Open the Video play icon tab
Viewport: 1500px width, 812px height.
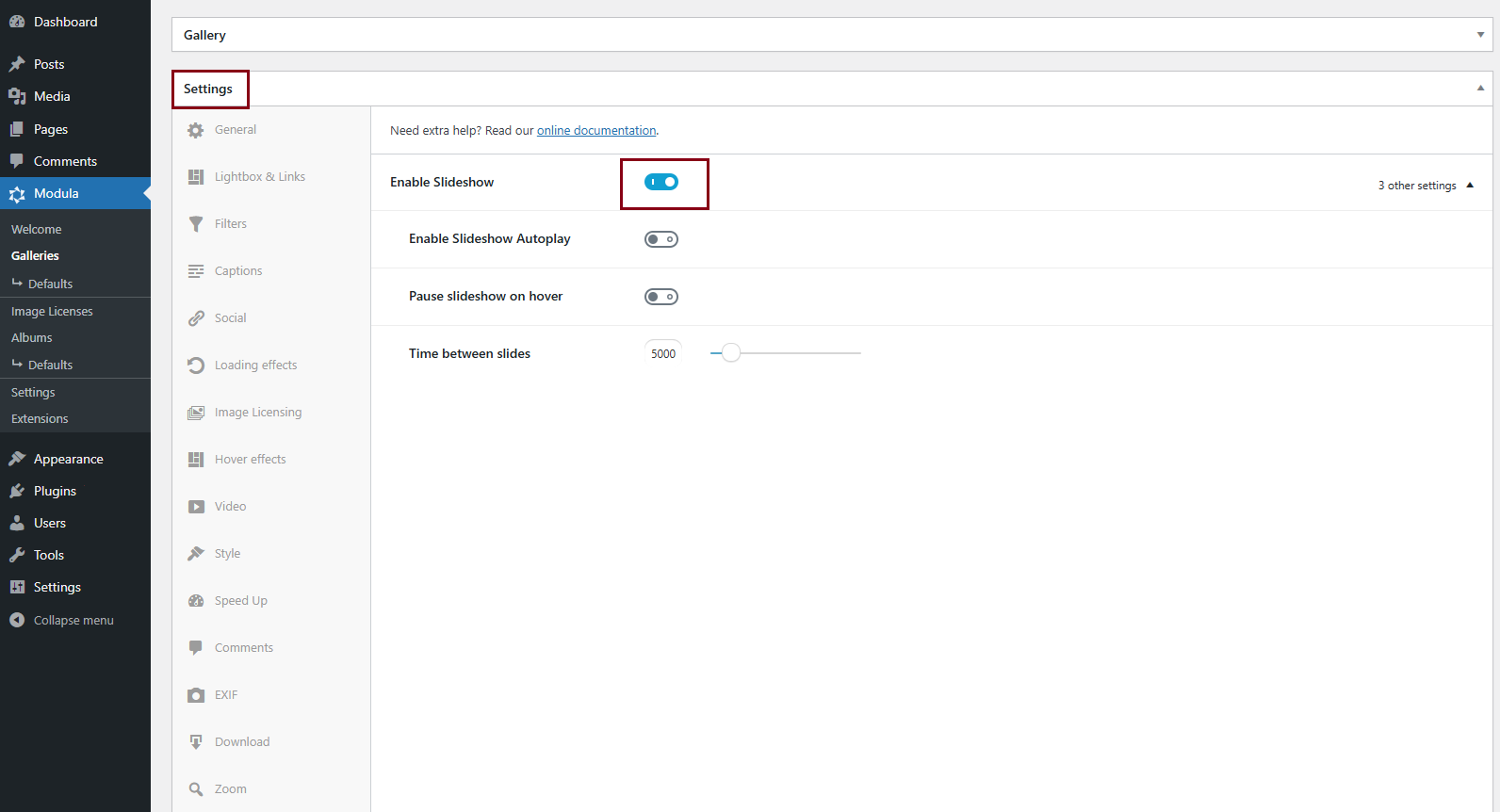point(196,507)
